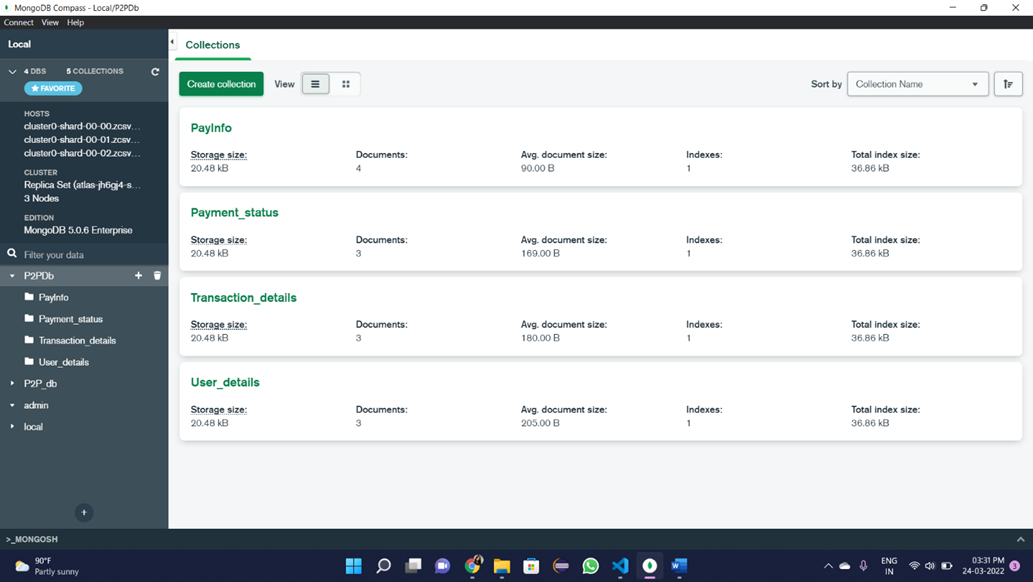Expand the admin database node
Image resolution: width=1033 pixels, height=582 pixels.
pos(12,405)
